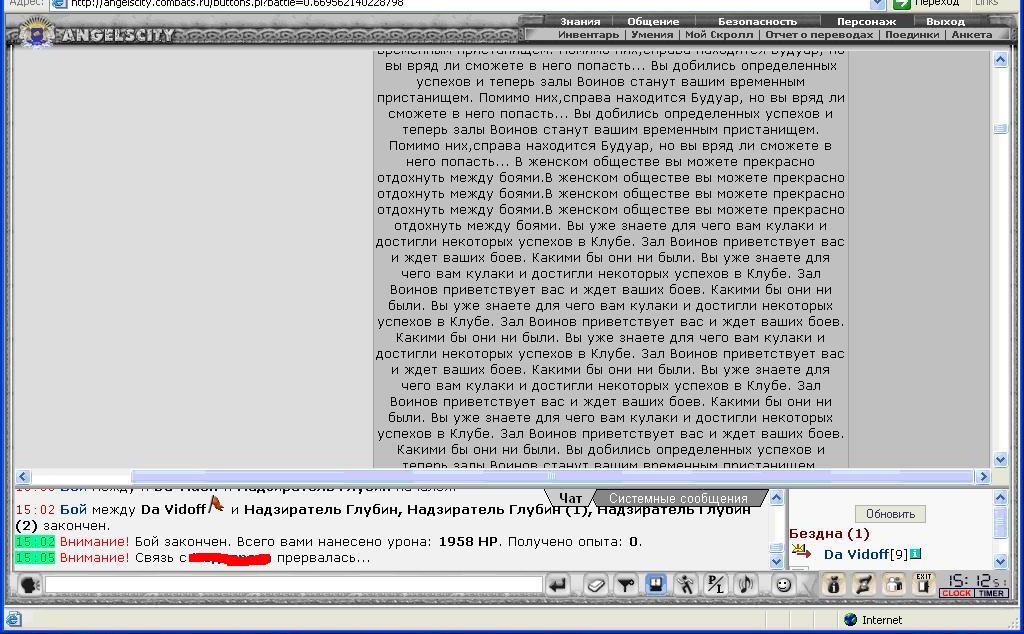Viewport: 1024px width, 634px height.
Task: Send the chat message with the return-arrow icon
Action: tap(558, 585)
